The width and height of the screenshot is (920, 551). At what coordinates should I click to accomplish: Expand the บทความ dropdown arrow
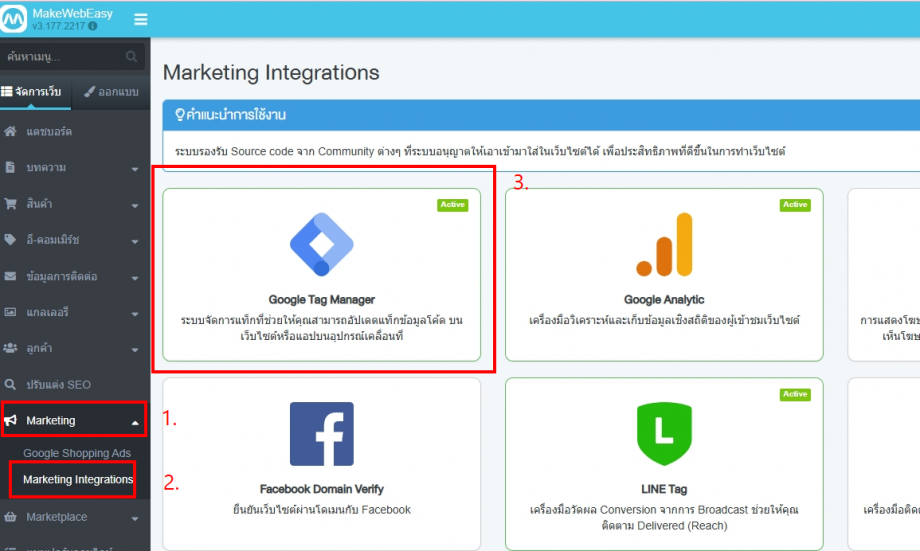tap(135, 169)
